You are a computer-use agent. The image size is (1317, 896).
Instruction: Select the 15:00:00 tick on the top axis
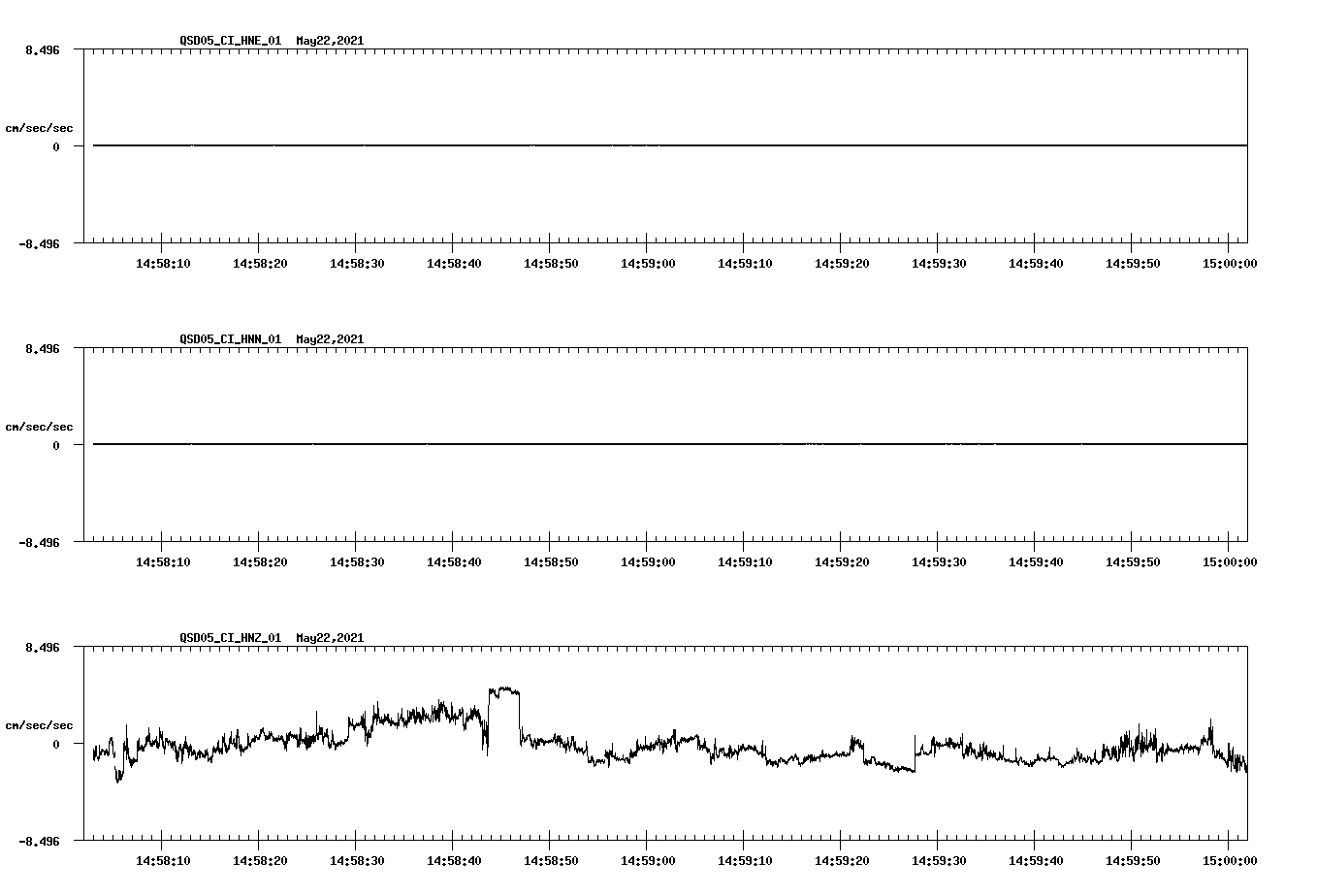click(x=1230, y=262)
